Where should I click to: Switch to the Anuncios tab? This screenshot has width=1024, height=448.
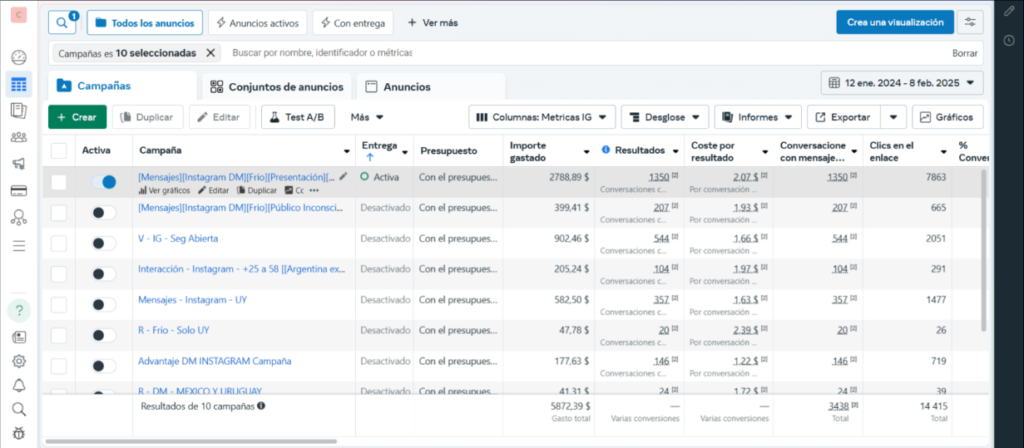431,86
